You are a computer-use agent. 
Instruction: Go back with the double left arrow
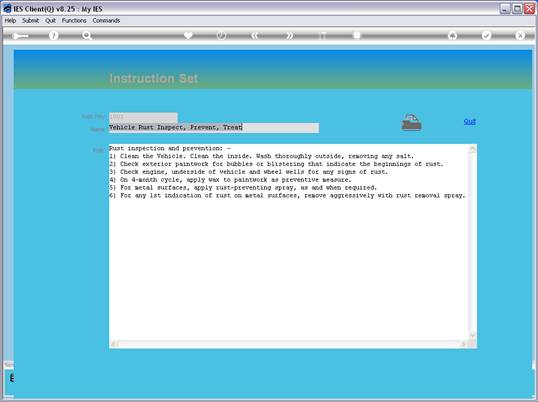255,35
